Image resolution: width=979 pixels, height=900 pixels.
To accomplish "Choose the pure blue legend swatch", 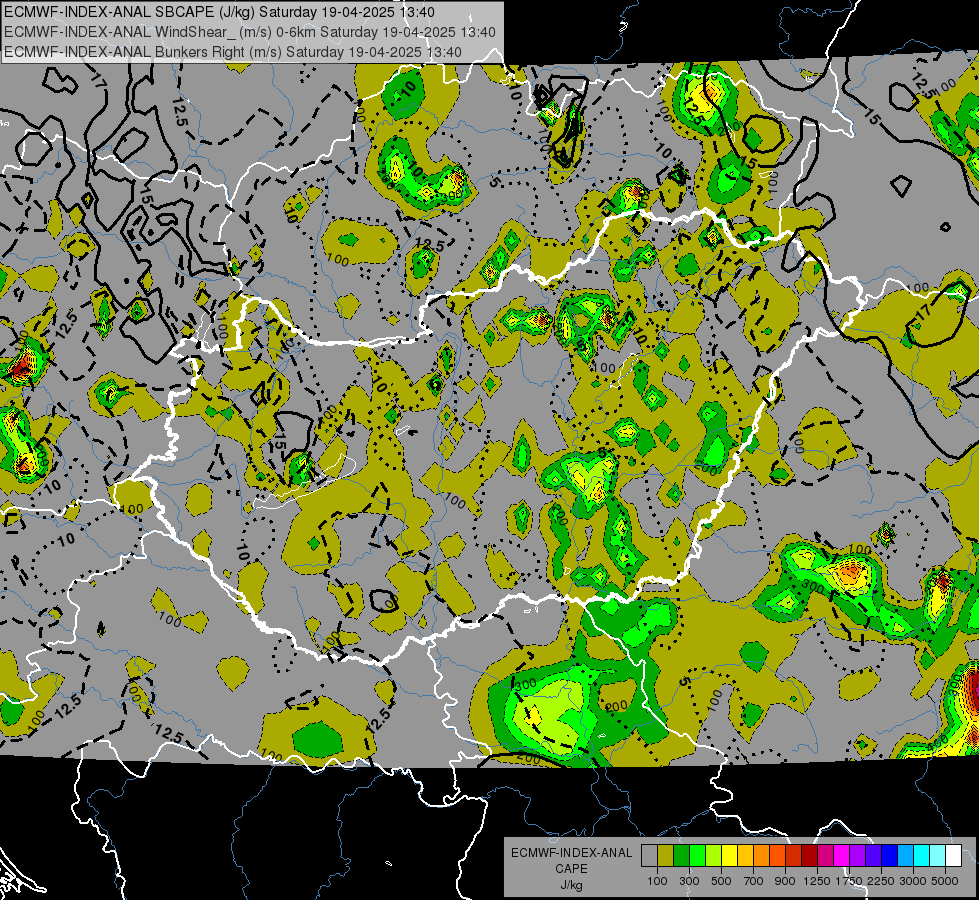I will 890,855.
